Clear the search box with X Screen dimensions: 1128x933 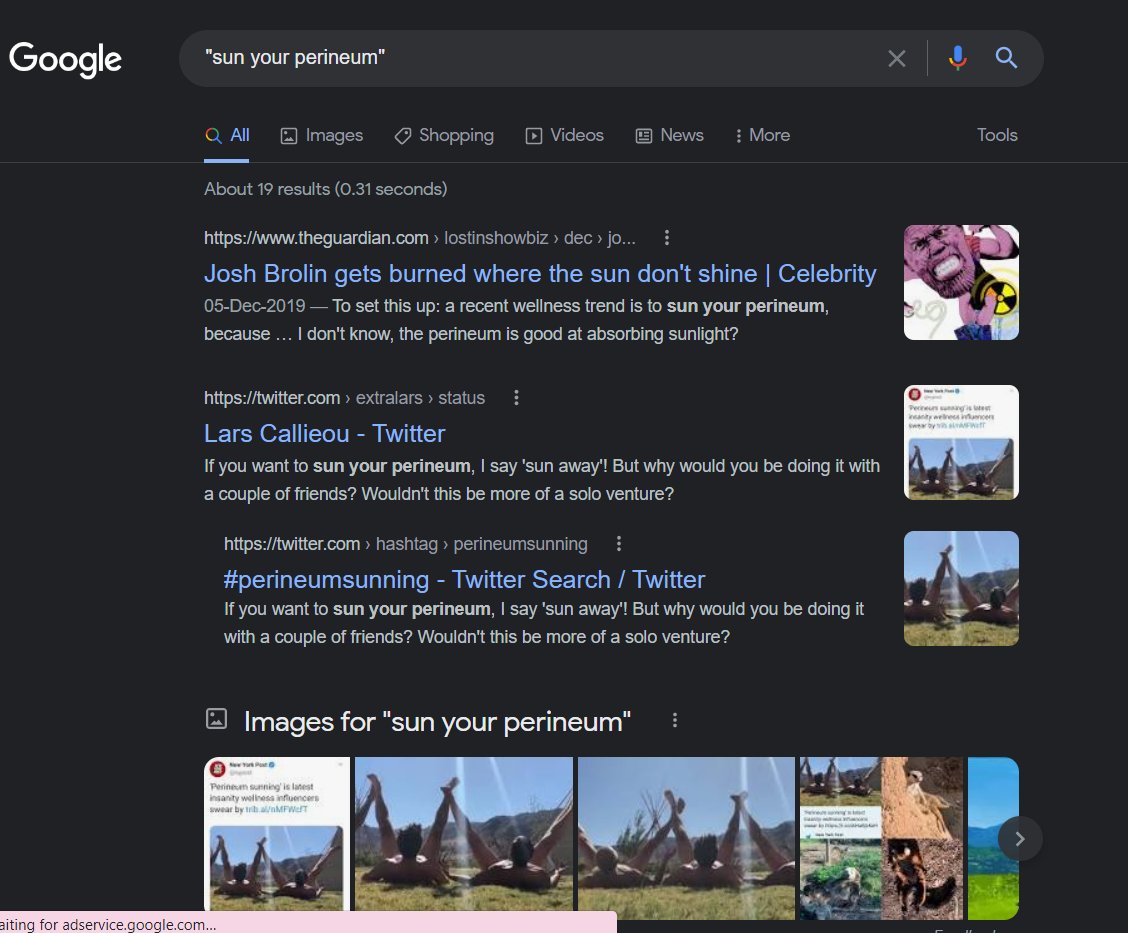[896, 58]
